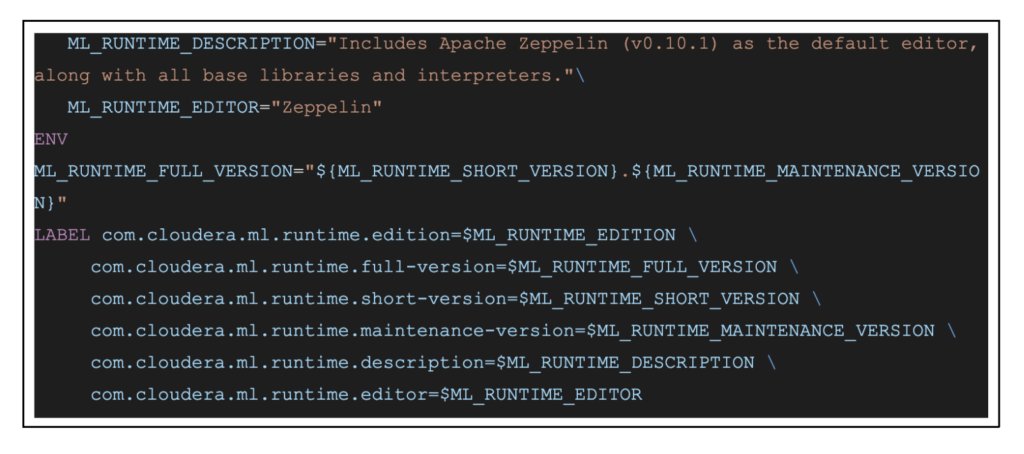Click com.cloudera.ml.runtime.full-version label line
Screen dimensions: 1024x454
tap(432, 267)
